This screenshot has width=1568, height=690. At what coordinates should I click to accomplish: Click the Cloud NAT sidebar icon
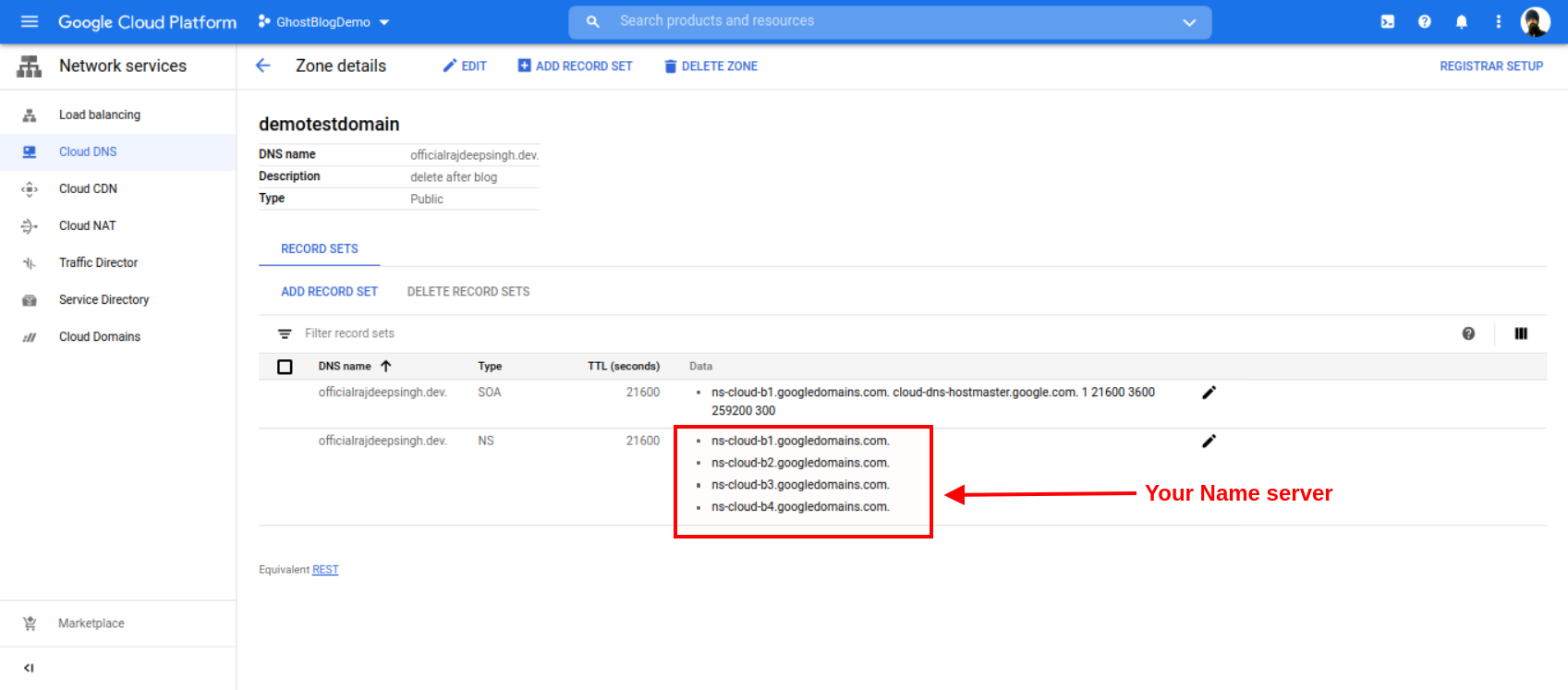click(30, 226)
